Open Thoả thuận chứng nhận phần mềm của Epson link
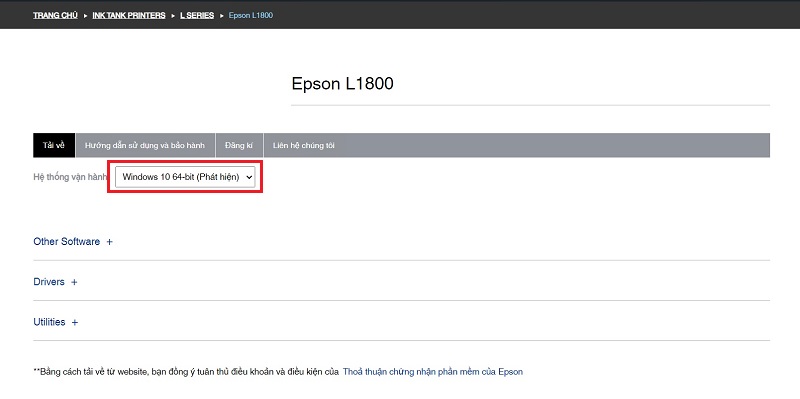Viewport: 800px width, 399px height. click(x=433, y=371)
